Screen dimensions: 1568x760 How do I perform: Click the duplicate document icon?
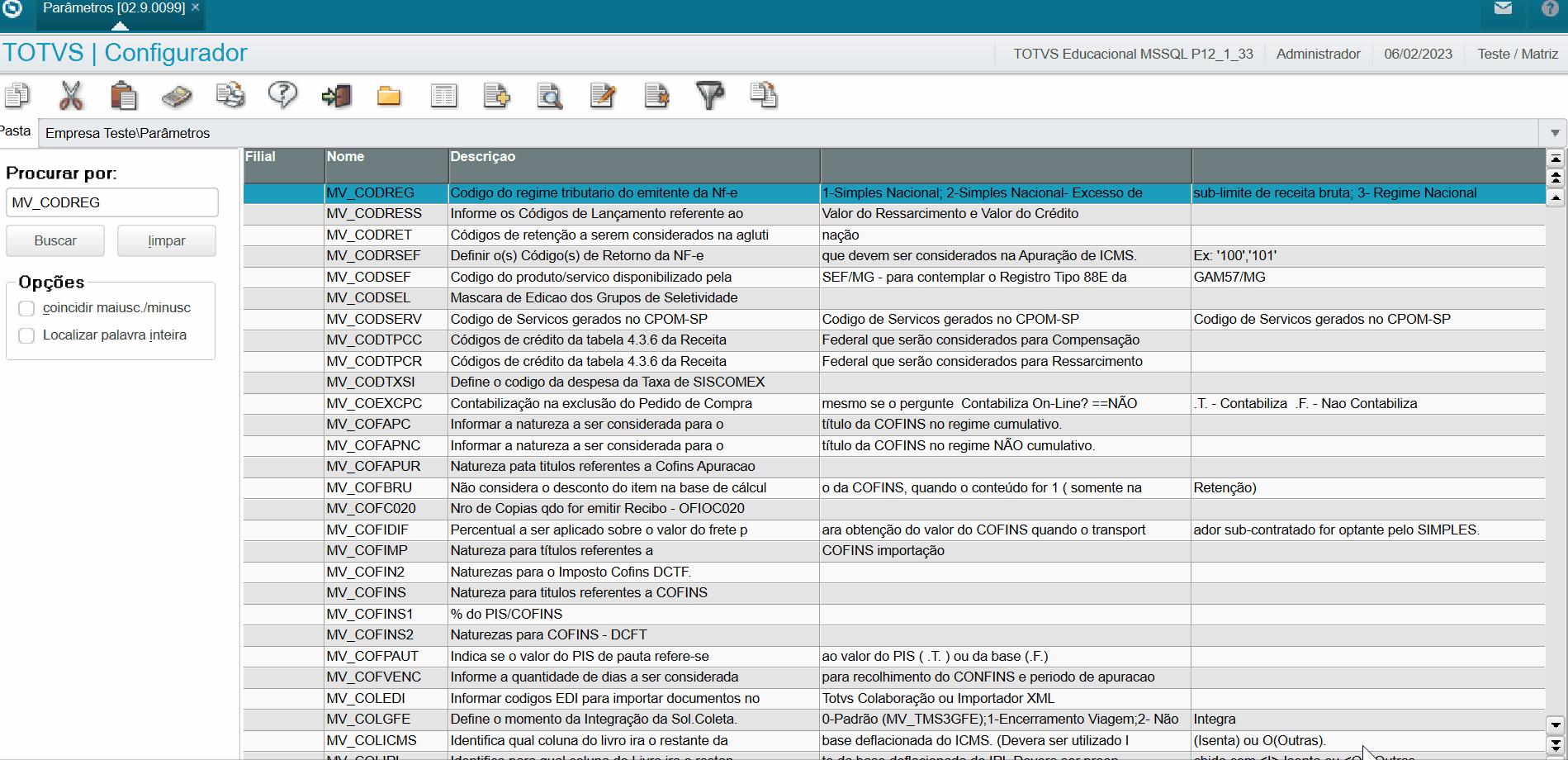(764, 96)
